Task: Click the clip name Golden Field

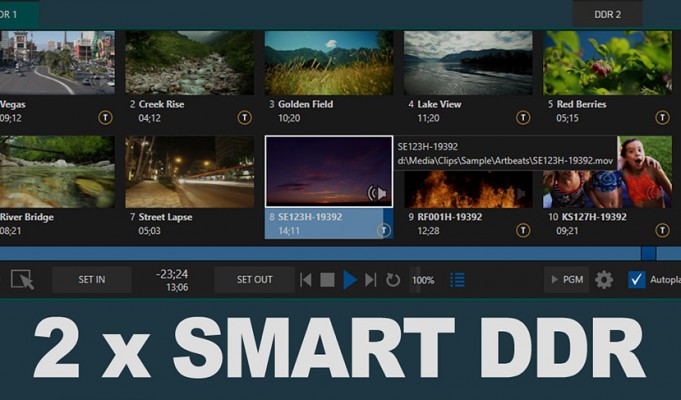Action: tap(305, 104)
